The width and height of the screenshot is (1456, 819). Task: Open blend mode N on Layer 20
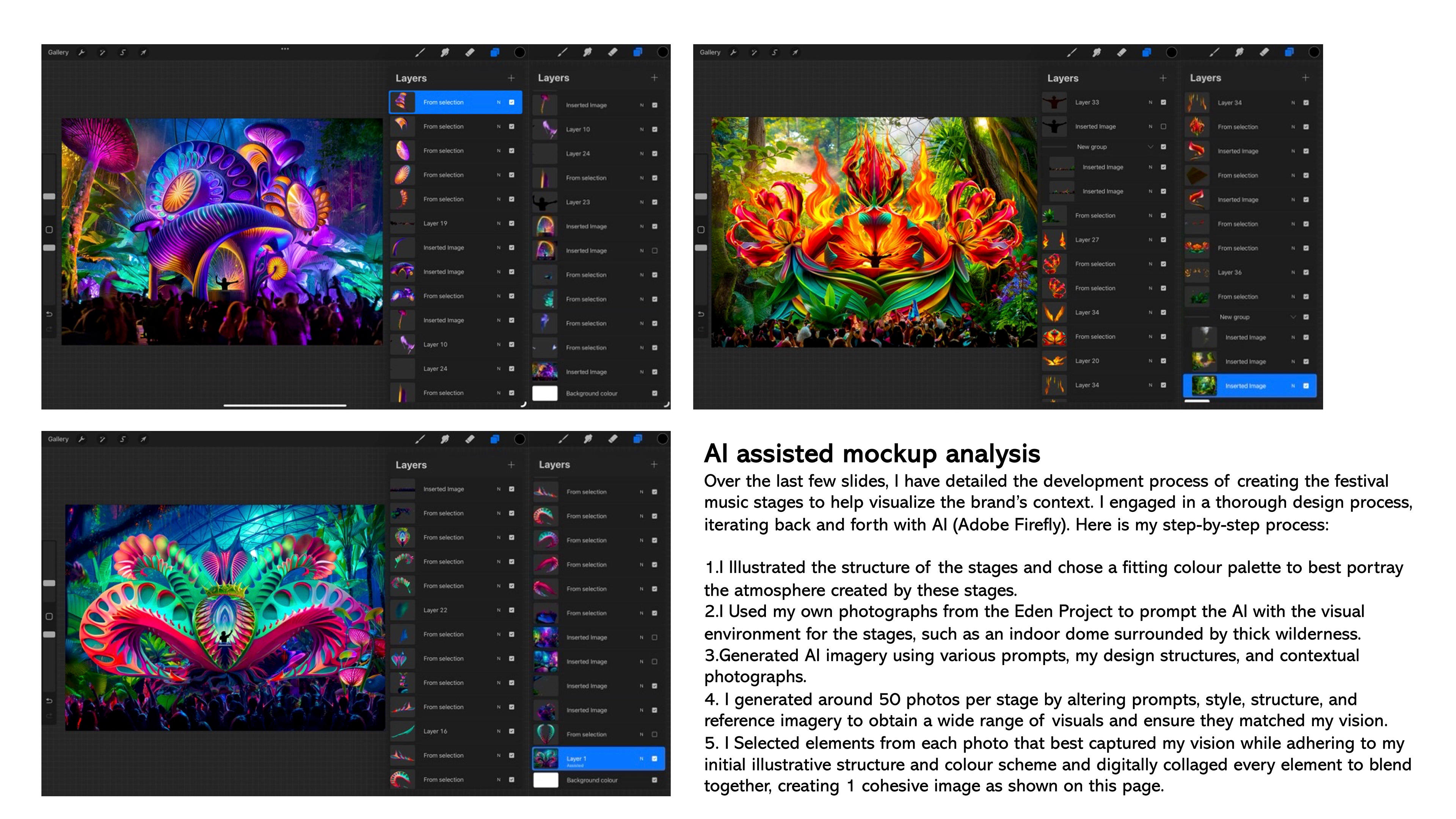(1150, 361)
